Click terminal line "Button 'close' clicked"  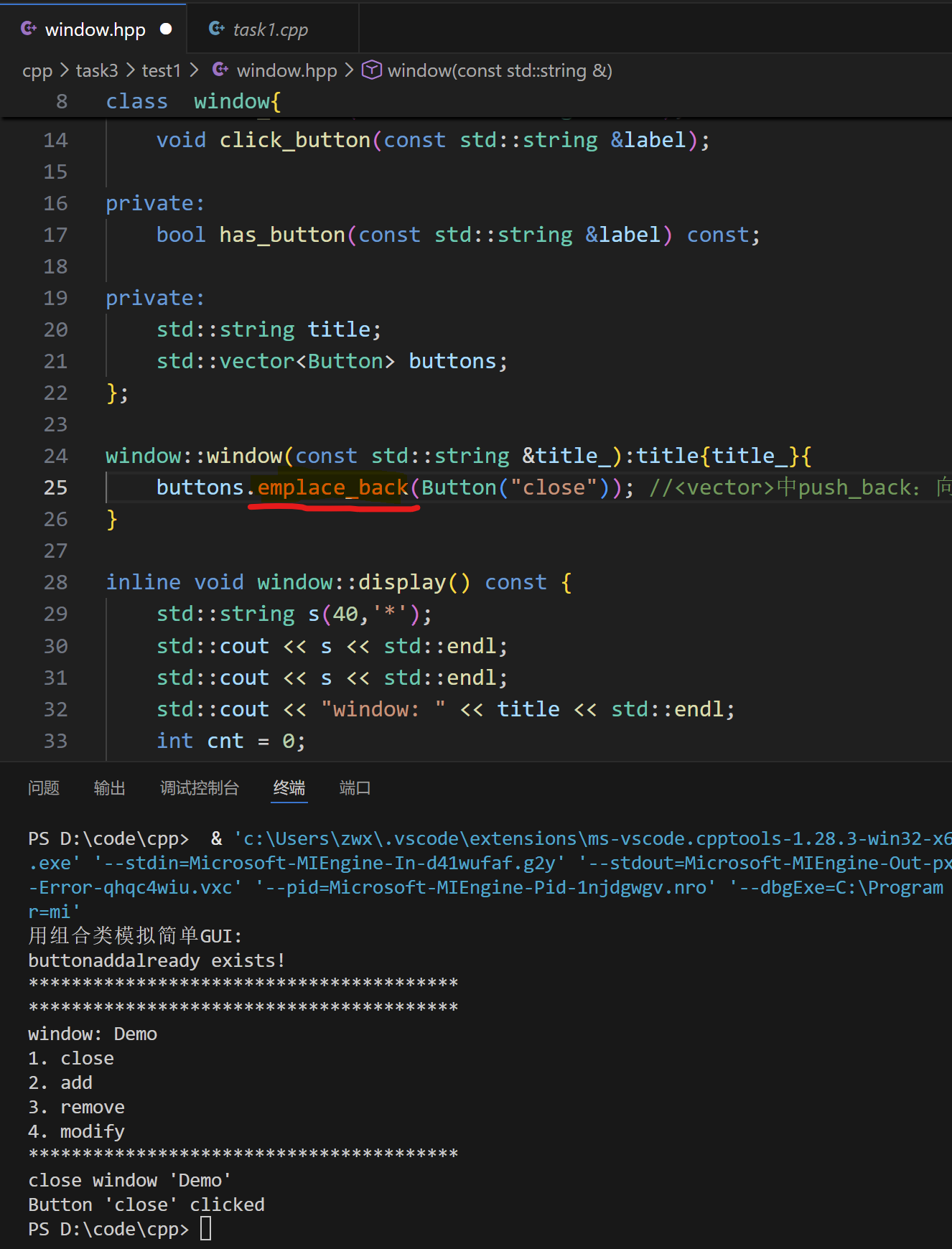(146, 1205)
